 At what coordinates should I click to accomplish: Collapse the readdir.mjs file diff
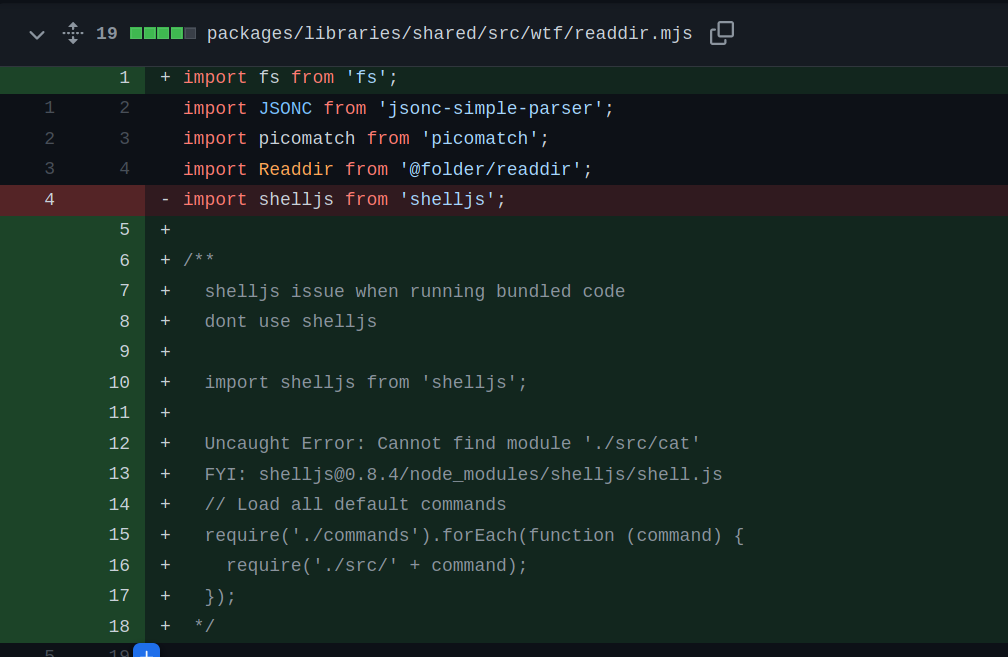point(37,34)
